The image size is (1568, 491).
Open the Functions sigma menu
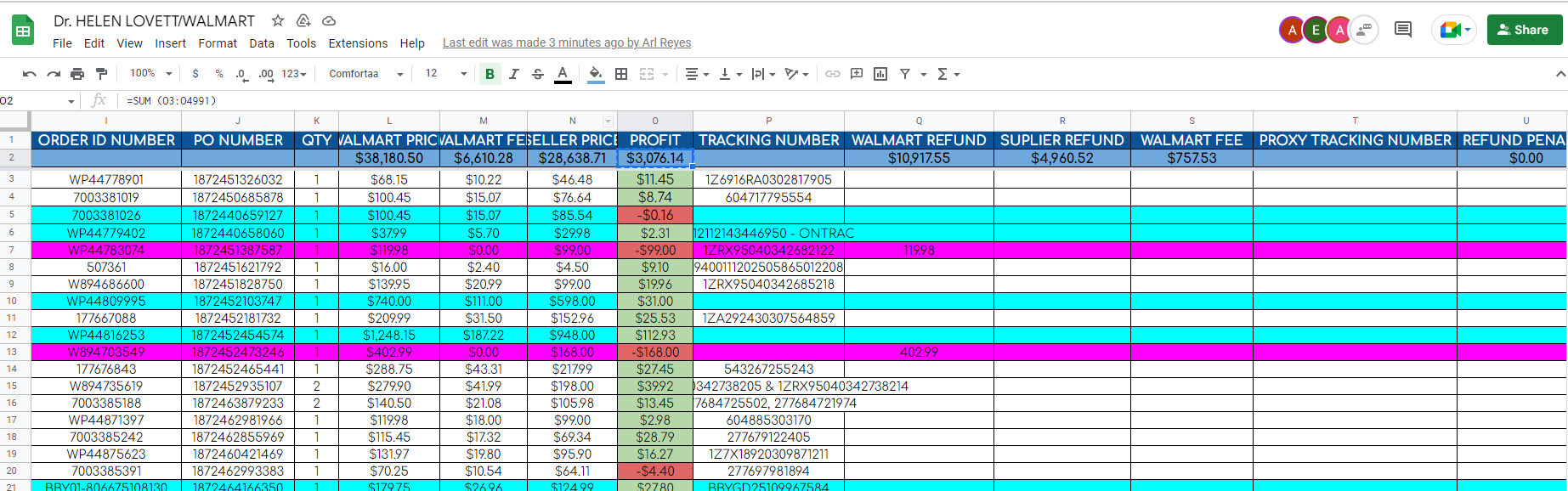tap(948, 74)
